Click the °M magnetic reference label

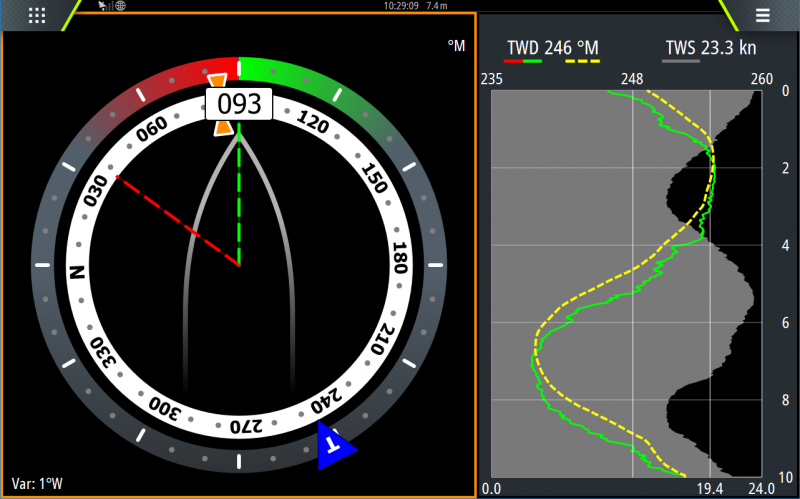tap(456, 46)
